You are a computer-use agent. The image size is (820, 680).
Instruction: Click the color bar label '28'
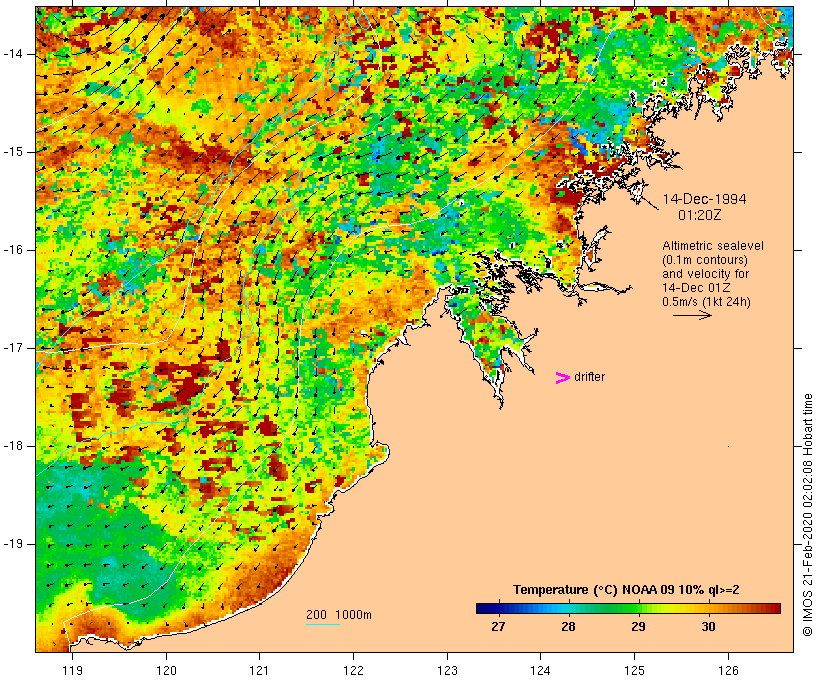point(568,626)
